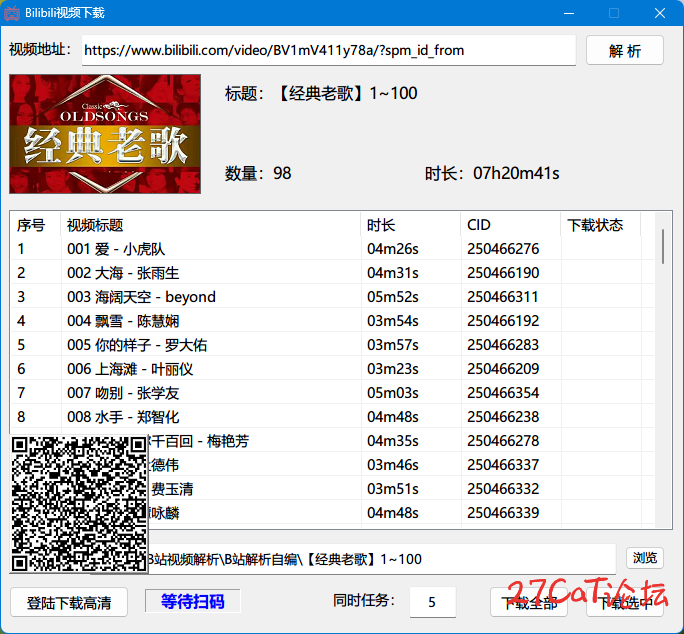
Task: Close the Bilibili视频下载 window
Action: [660, 13]
